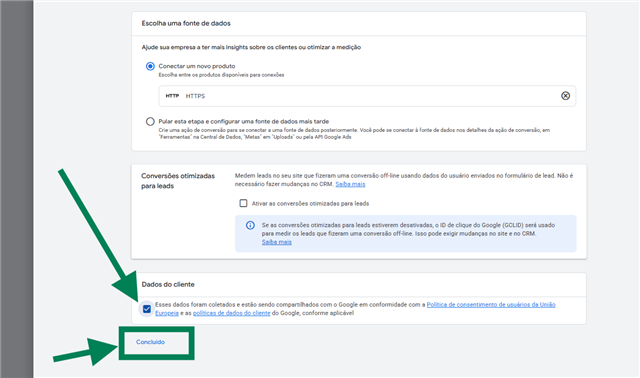Open 'Política de consentimento de usuários' link
Viewport: 640px width, 378px height.
point(491,305)
